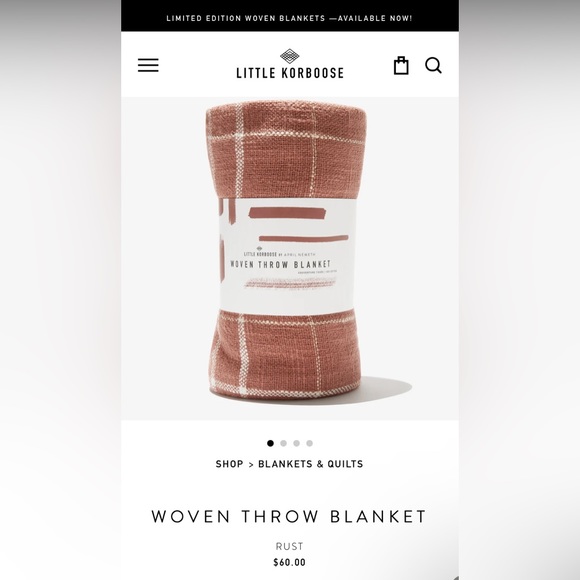This screenshot has width=580, height=580.
Task: Tap the Little Korboose wordmark
Action: 290,72
